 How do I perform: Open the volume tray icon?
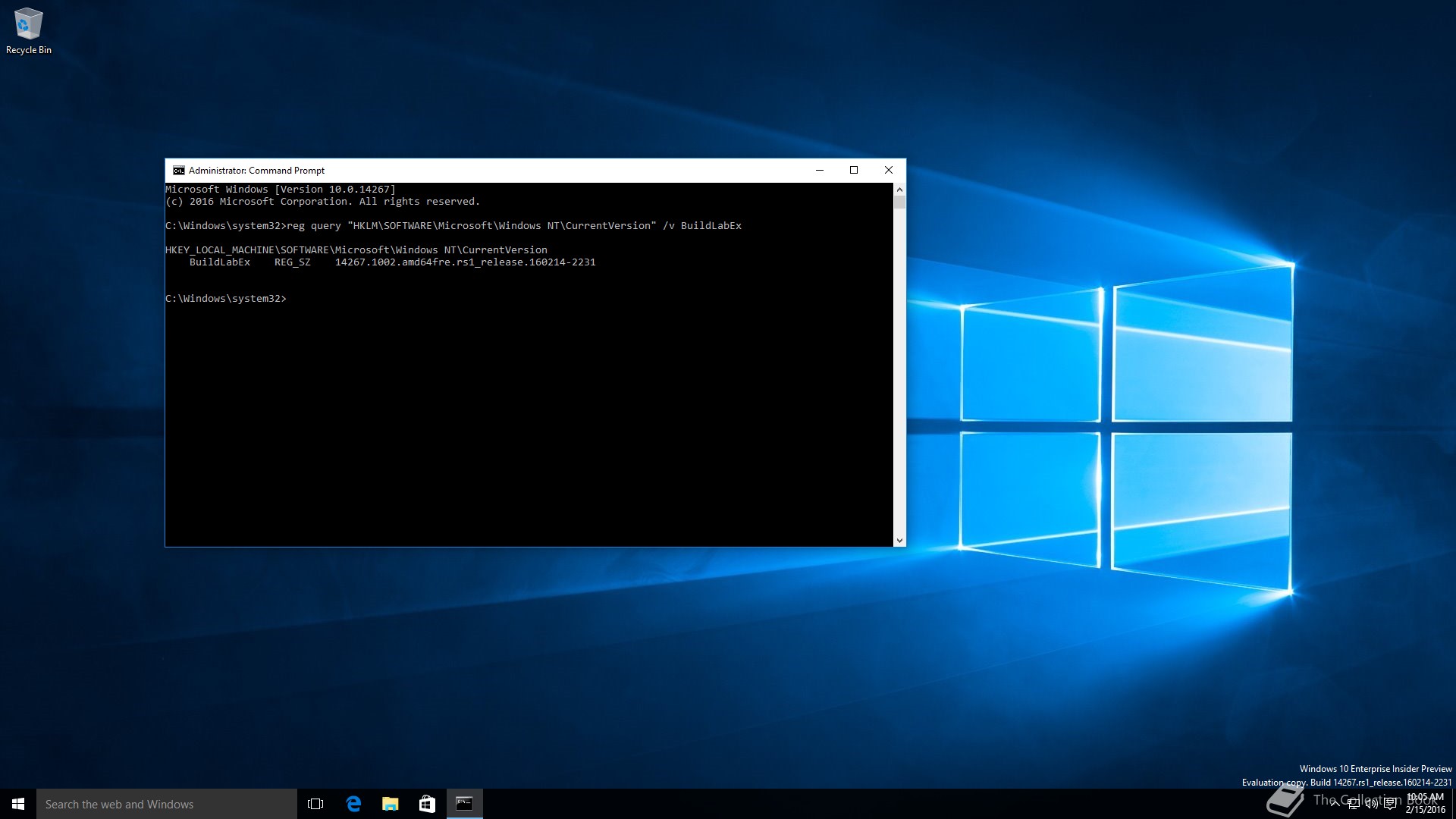(x=1371, y=804)
